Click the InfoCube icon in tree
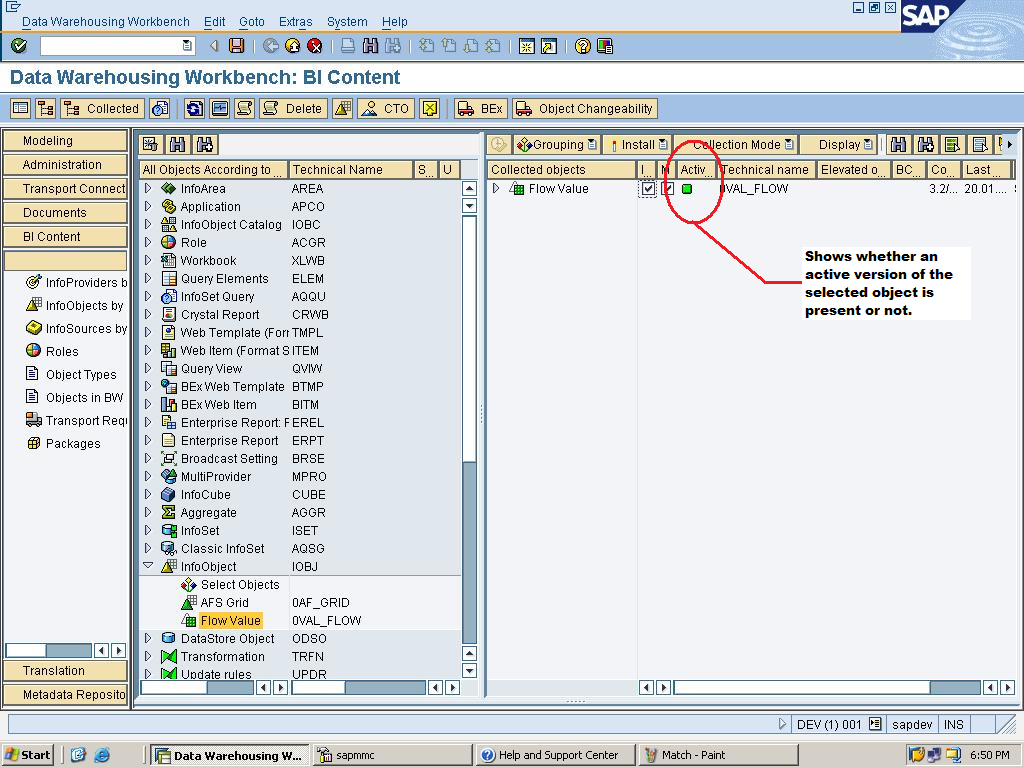The width and height of the screenshot is (1024, 768). pyautogui.click(x=168, y=494)
